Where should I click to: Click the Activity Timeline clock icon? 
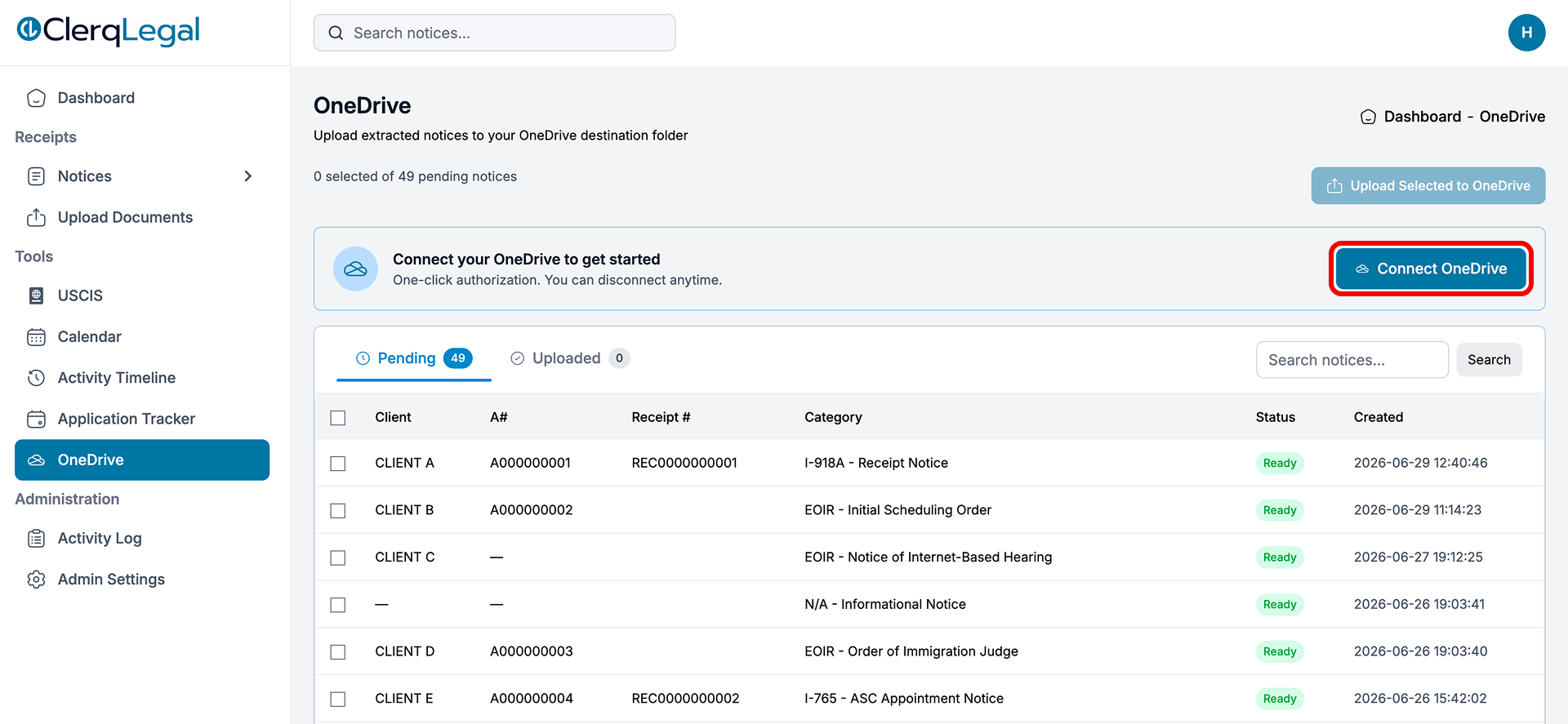36,378
